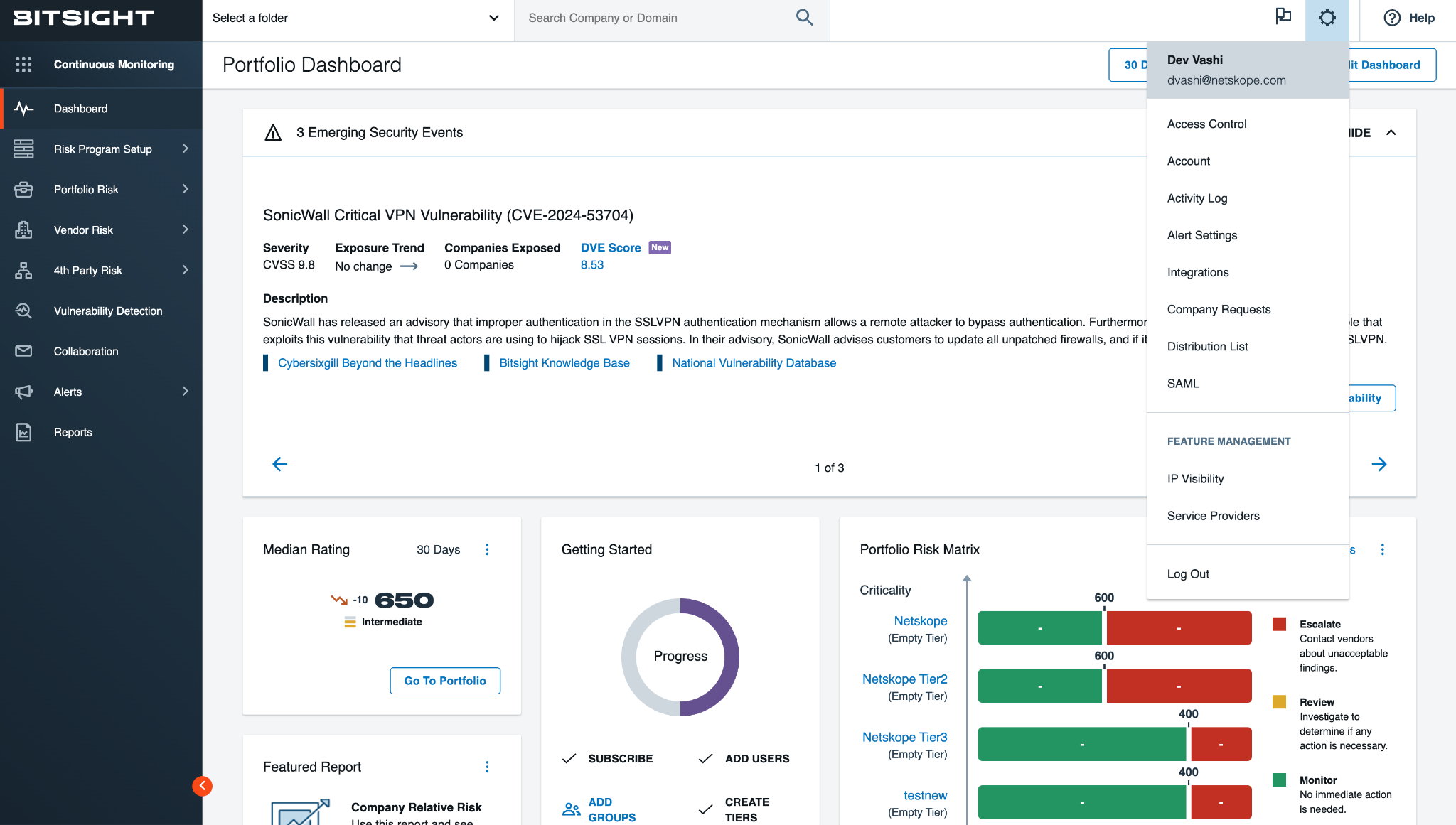Open Portfolio Risk Matrix options menu
Screen dimensions: 1456x825
click(1382, 549)
